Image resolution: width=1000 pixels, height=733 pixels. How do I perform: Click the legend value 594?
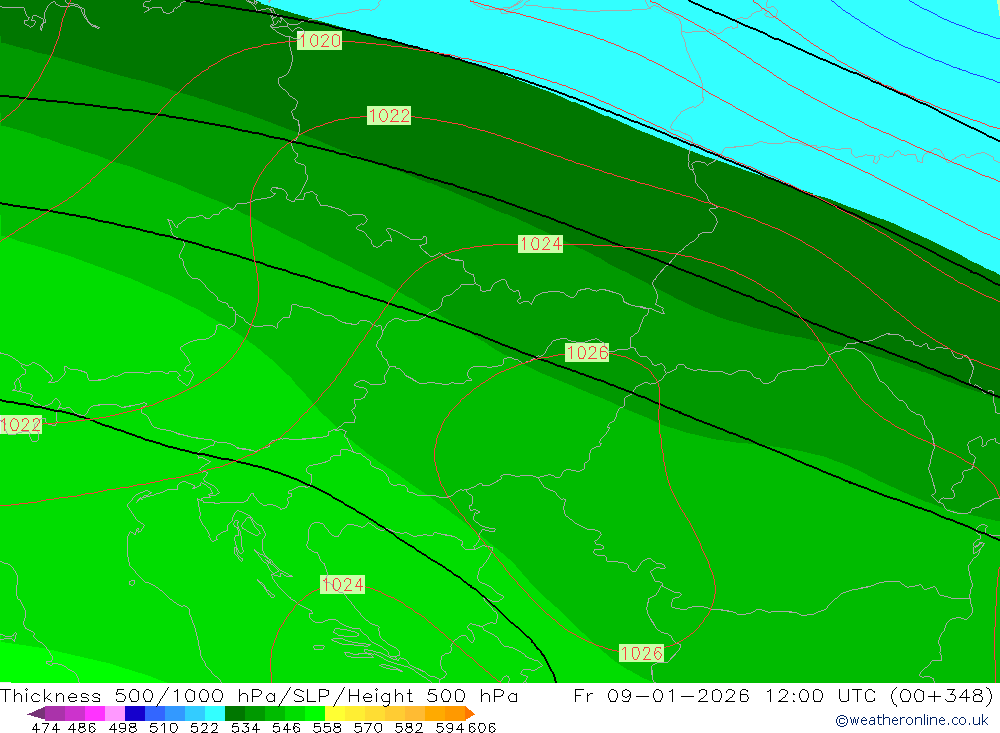click(450, 727)
